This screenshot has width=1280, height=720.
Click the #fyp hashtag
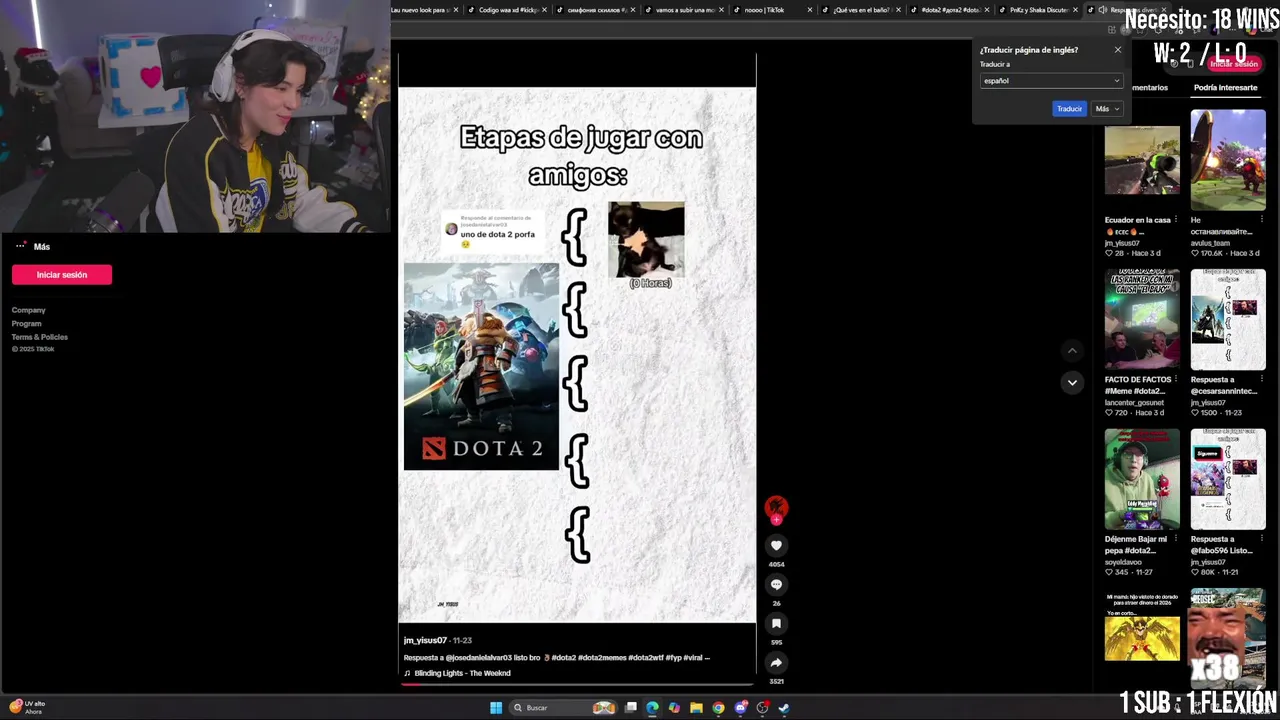click(673, 658)
